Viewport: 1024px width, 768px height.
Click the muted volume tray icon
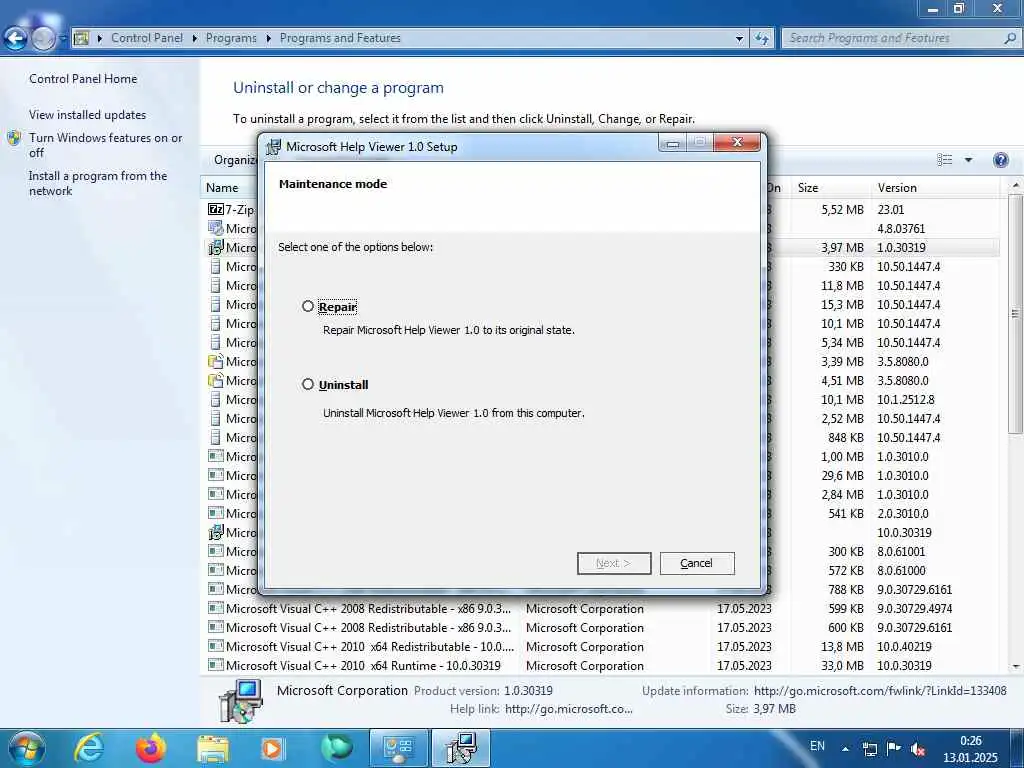[x=918, y=749]
